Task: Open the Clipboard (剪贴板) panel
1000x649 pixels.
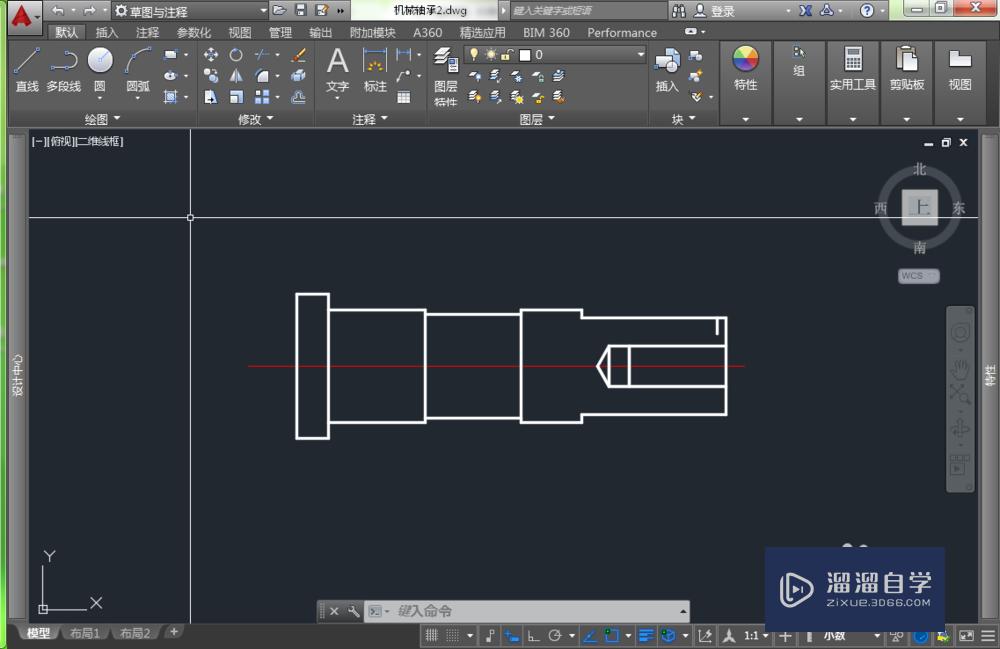Action: [907, 68]
